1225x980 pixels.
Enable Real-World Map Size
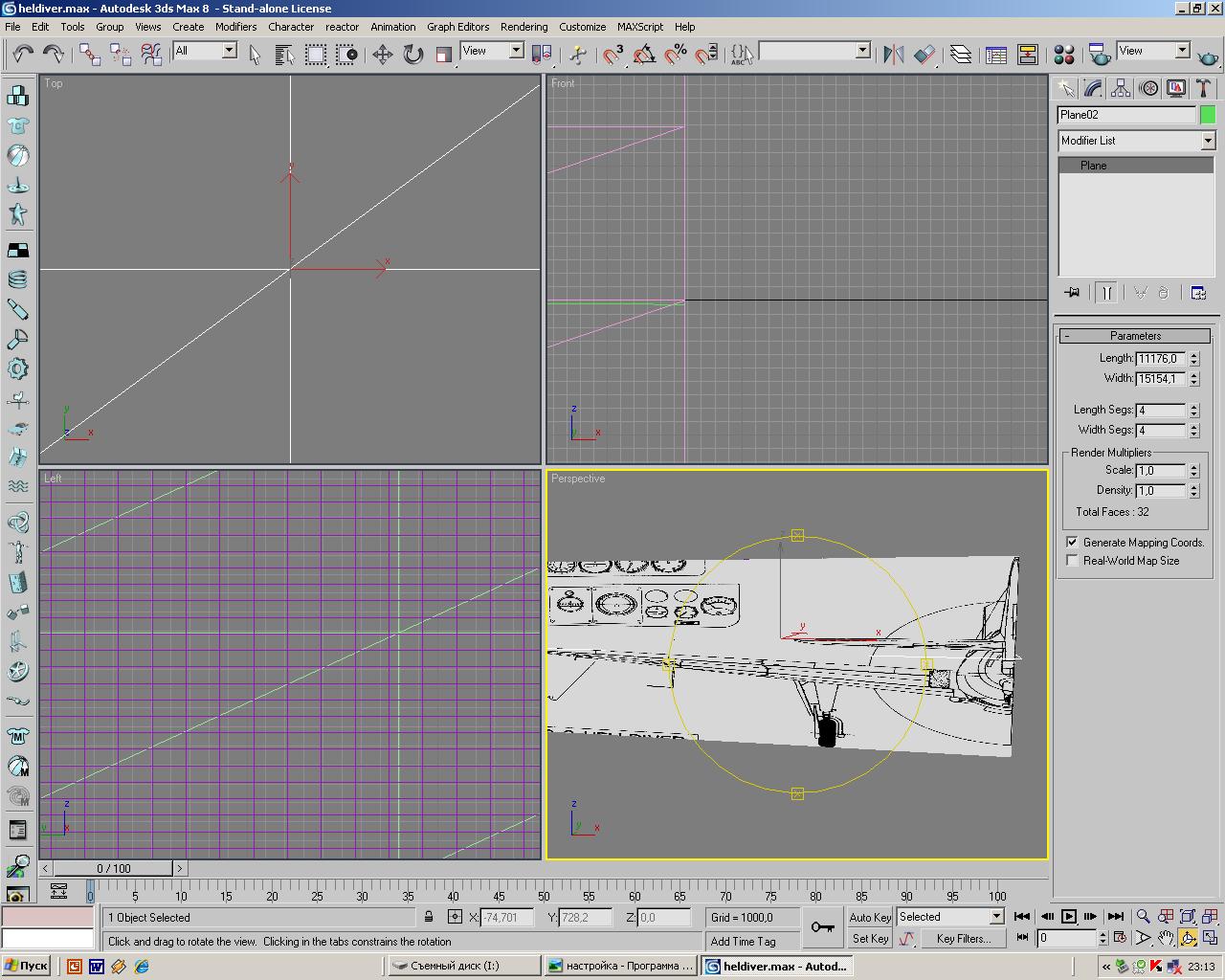click(x=1072, y=561)
